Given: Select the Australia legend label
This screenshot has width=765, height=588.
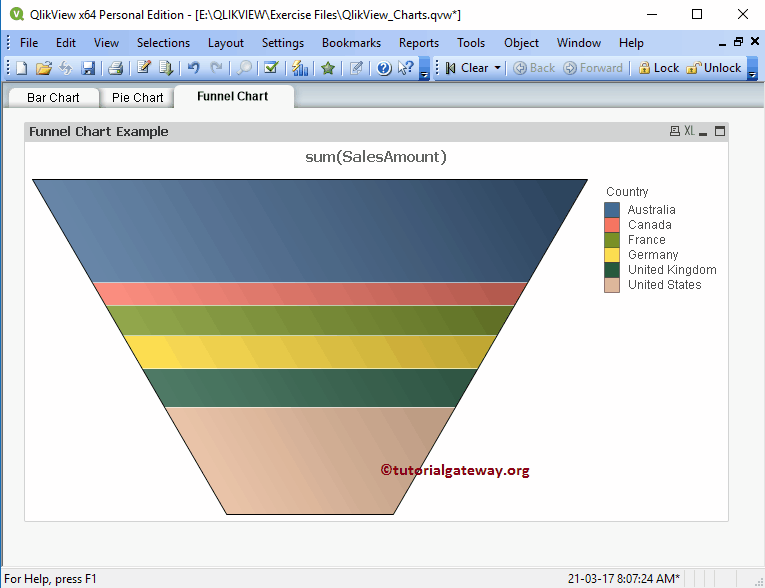Looking at the screenshot, I should [651, 210].
